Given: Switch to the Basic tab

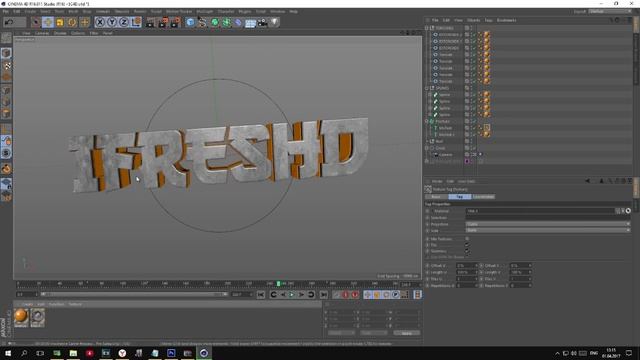Looking at the screenshot, I should [436, 197].
